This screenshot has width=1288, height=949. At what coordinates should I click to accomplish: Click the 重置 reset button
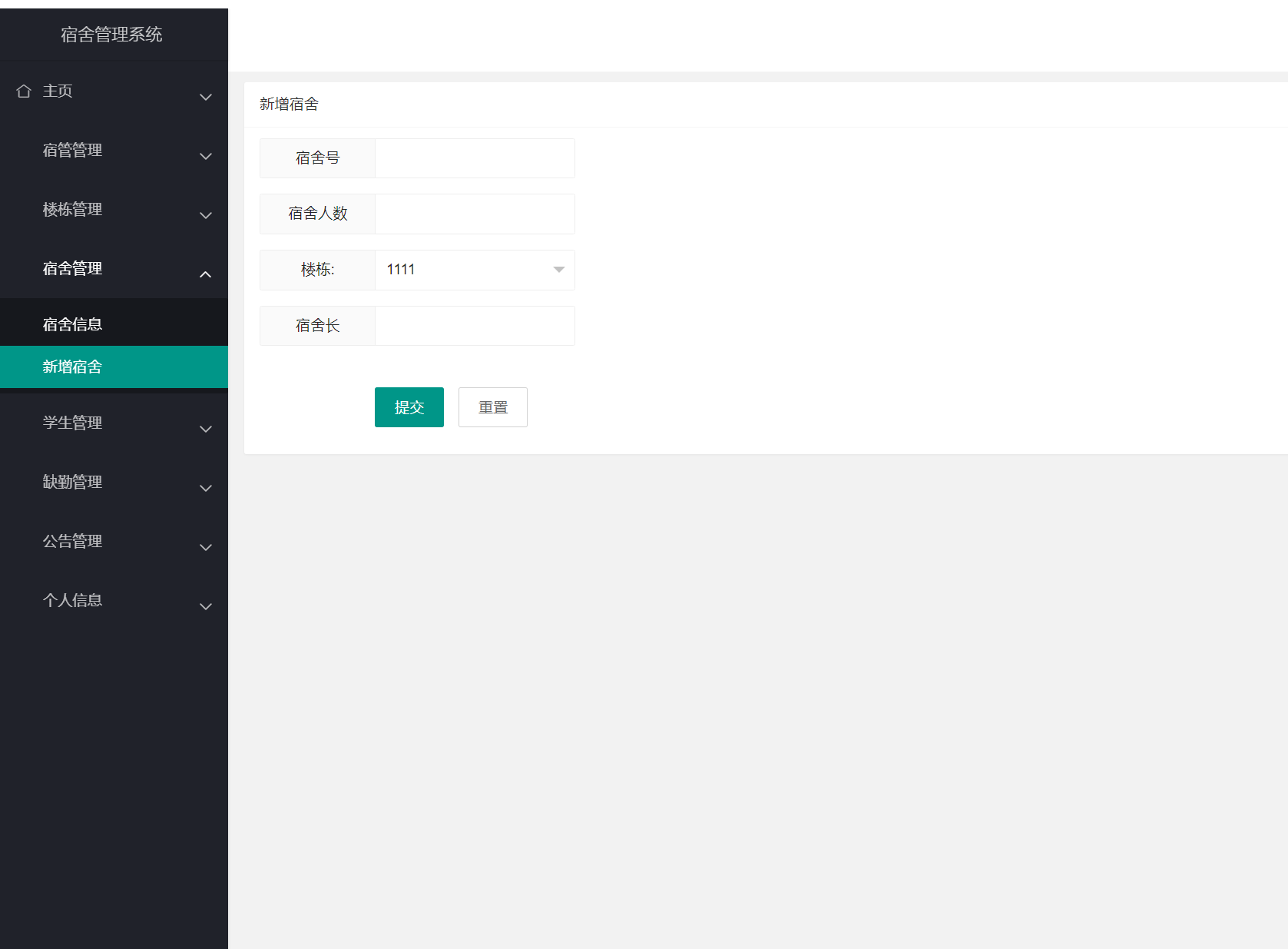[x=493, y=407]
